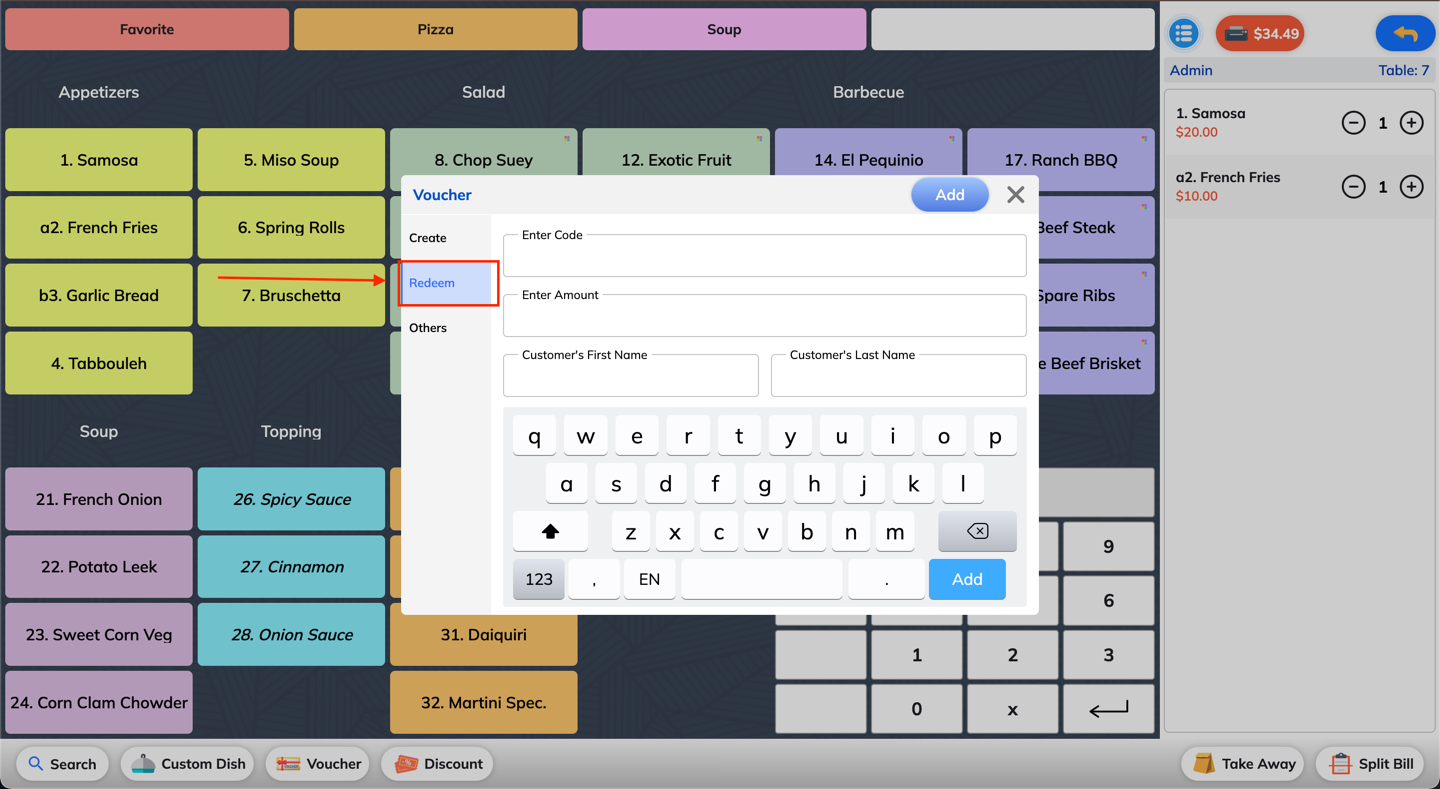1440x789 pixels.
Task: Add 31. Daiquiri to the order
Action: (x=484, y=640)
